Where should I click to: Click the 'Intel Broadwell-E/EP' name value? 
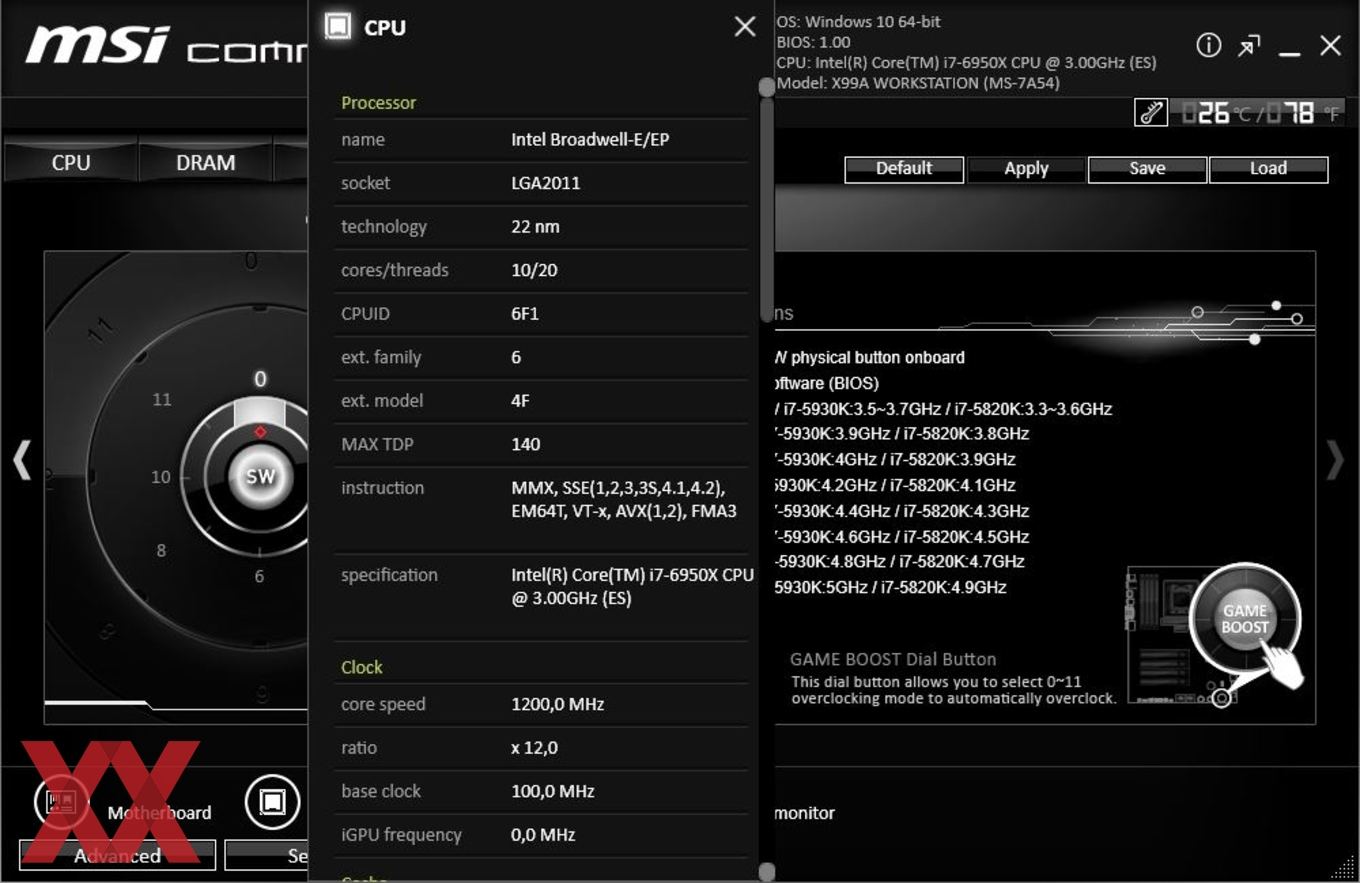click(590, 139)
